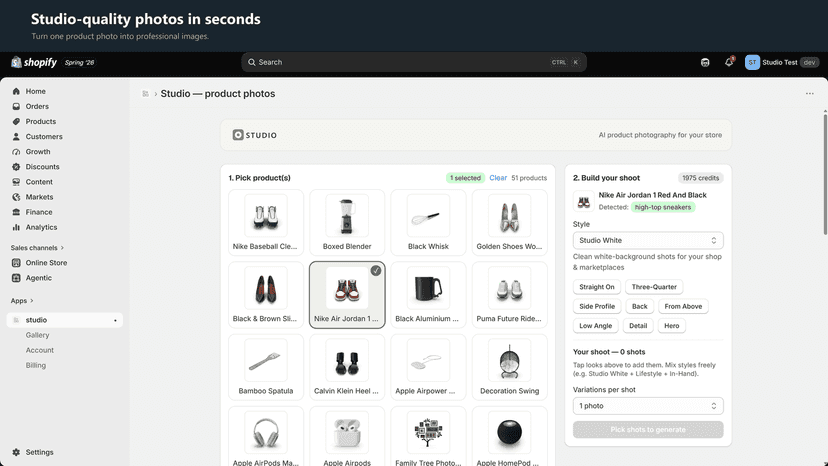Open Gallery under studio app
The image size is (828, 466).
(x=37, y=335)
